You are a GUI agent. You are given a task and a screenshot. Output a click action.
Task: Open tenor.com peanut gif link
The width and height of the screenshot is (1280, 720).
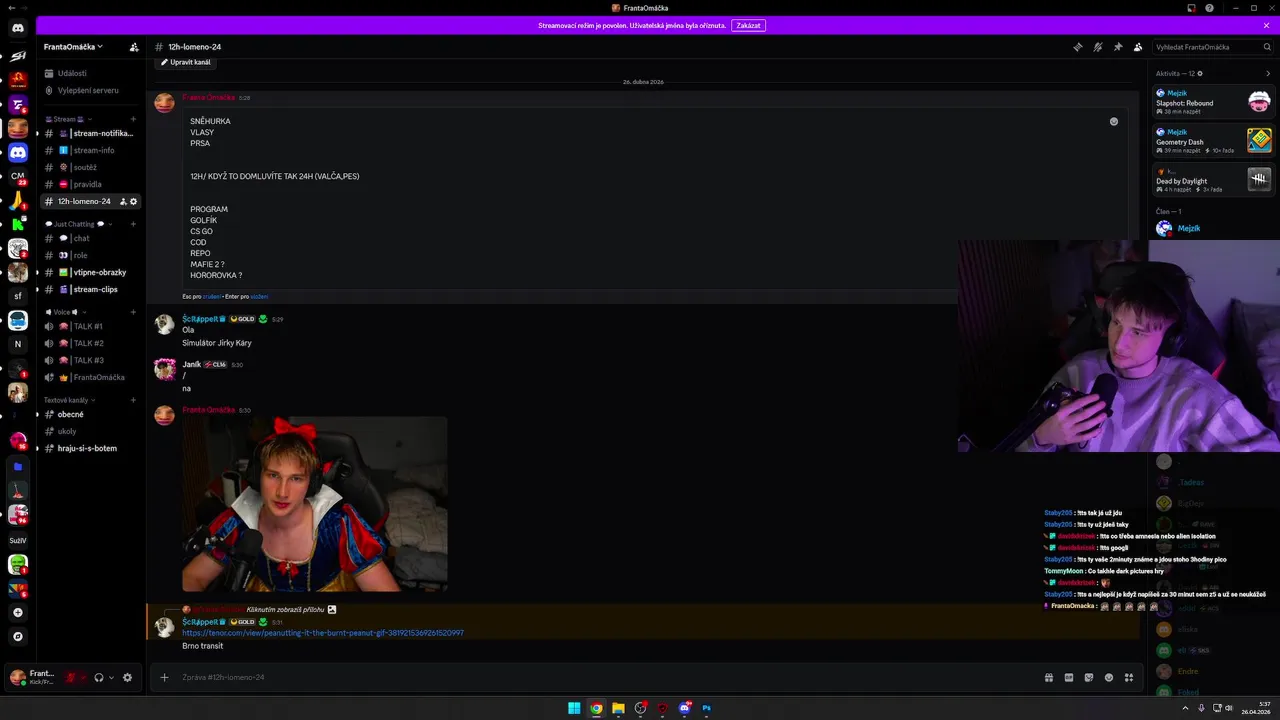[x=323, y=633]
